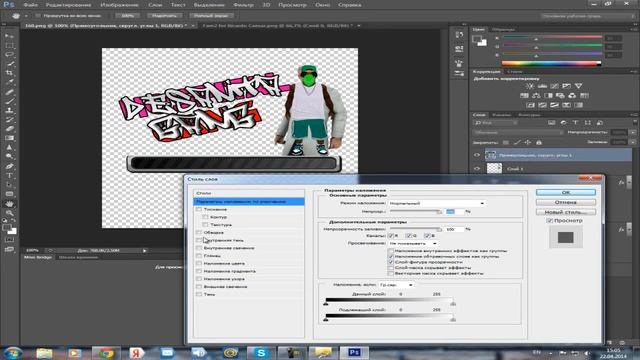Switch to the Каналы tab
Image resolution: width=640 pixels, height=360 pixels.
pos(501,115)
